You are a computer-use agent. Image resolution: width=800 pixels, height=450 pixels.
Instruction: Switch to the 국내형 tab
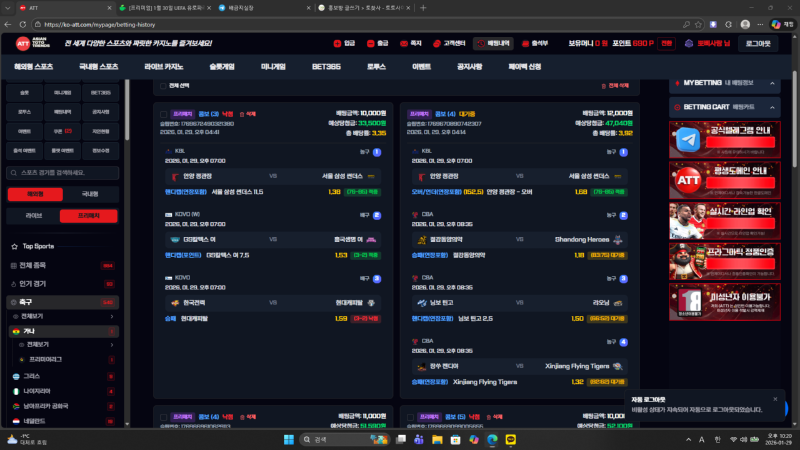(90, 194)
